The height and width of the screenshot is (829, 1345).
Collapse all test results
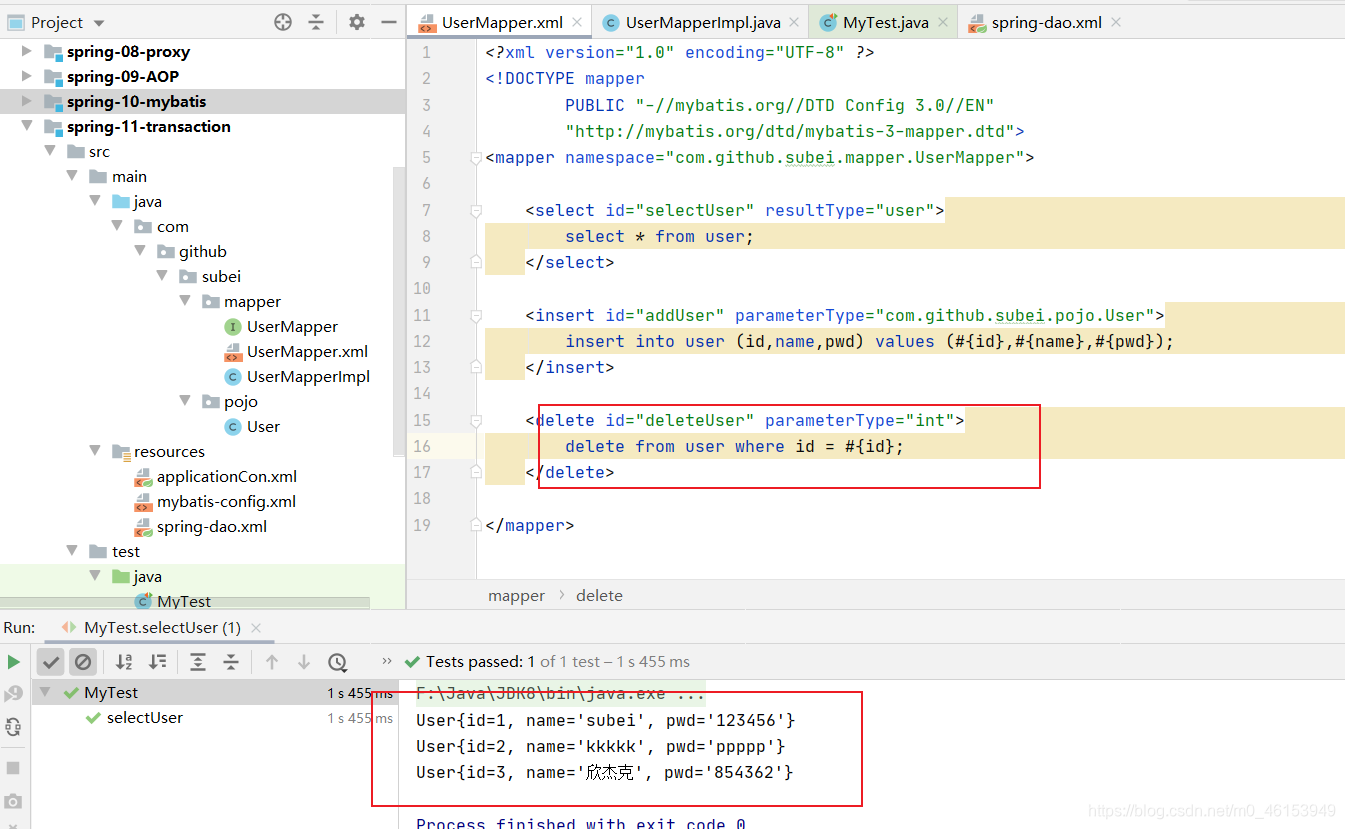click(231, 662)
